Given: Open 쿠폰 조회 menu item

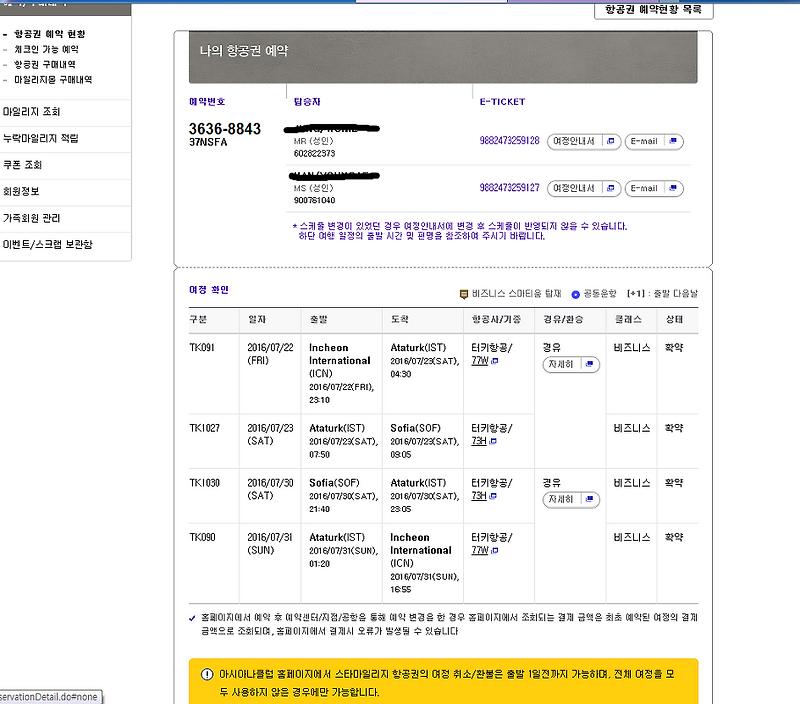Looking at the screenshot, I should tap(22, 165).
